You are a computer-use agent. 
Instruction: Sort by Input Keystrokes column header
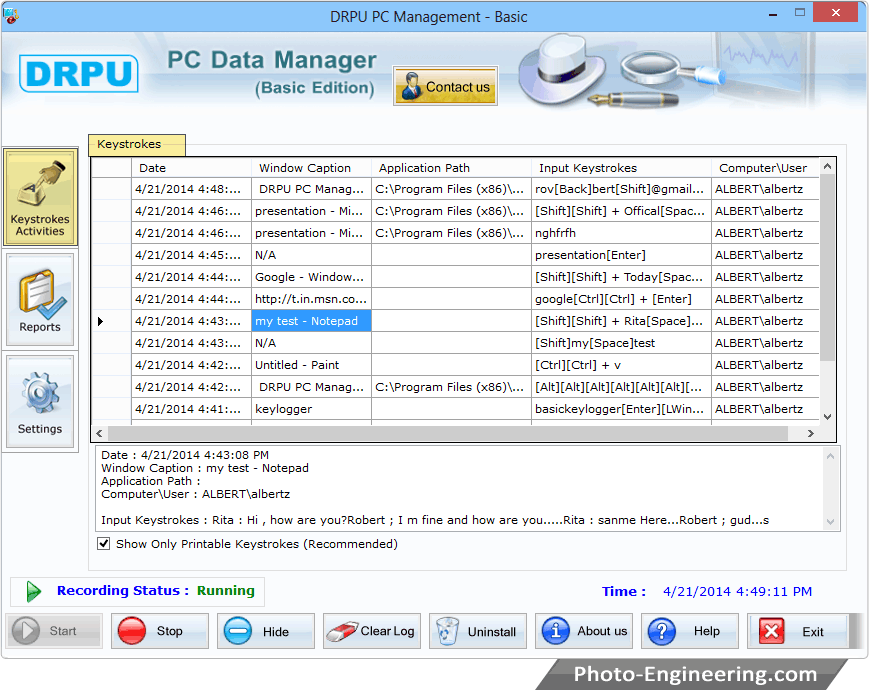coord(621,168)
